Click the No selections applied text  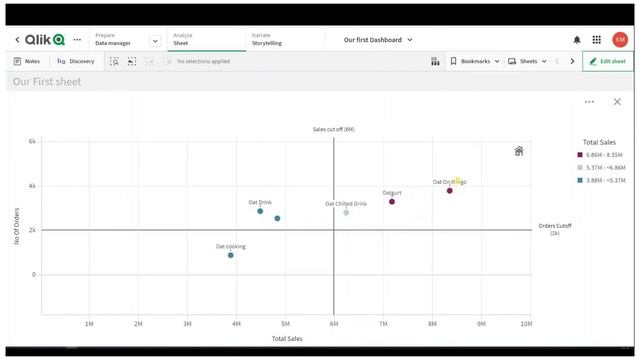pyautogui.click(x=203, y=61)
